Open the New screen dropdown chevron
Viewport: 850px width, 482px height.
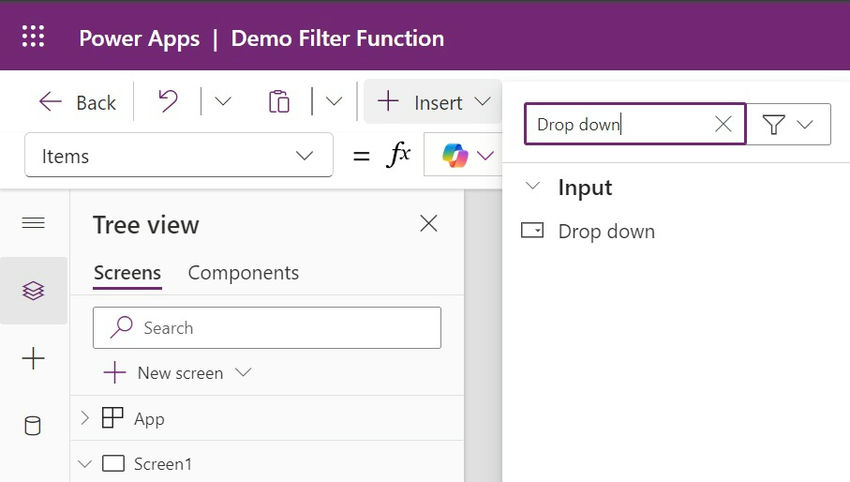point(243,372)
